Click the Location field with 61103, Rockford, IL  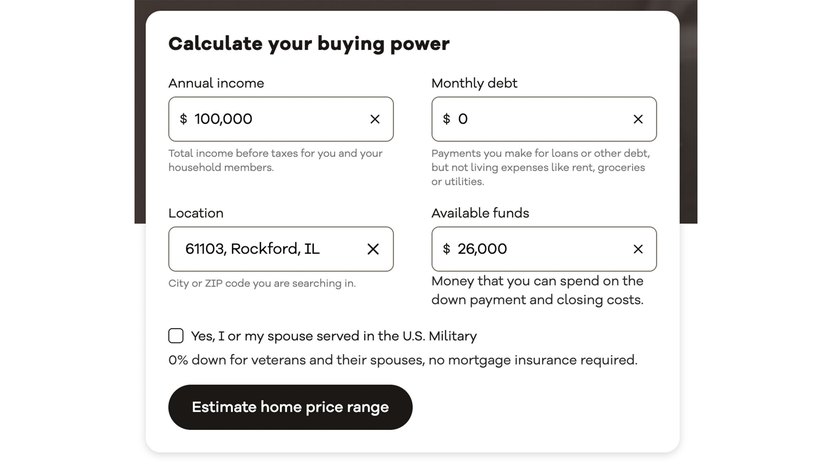pyautogui.click(x=260, y=249)
